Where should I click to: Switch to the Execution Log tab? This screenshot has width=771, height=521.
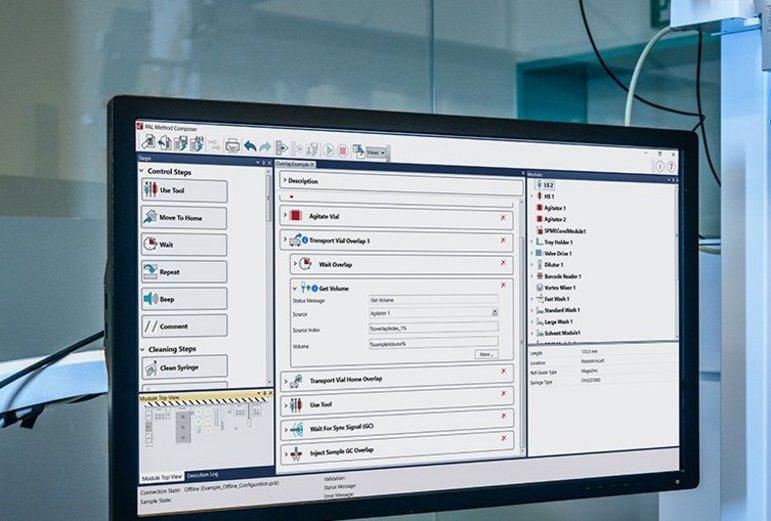point(203,475)
